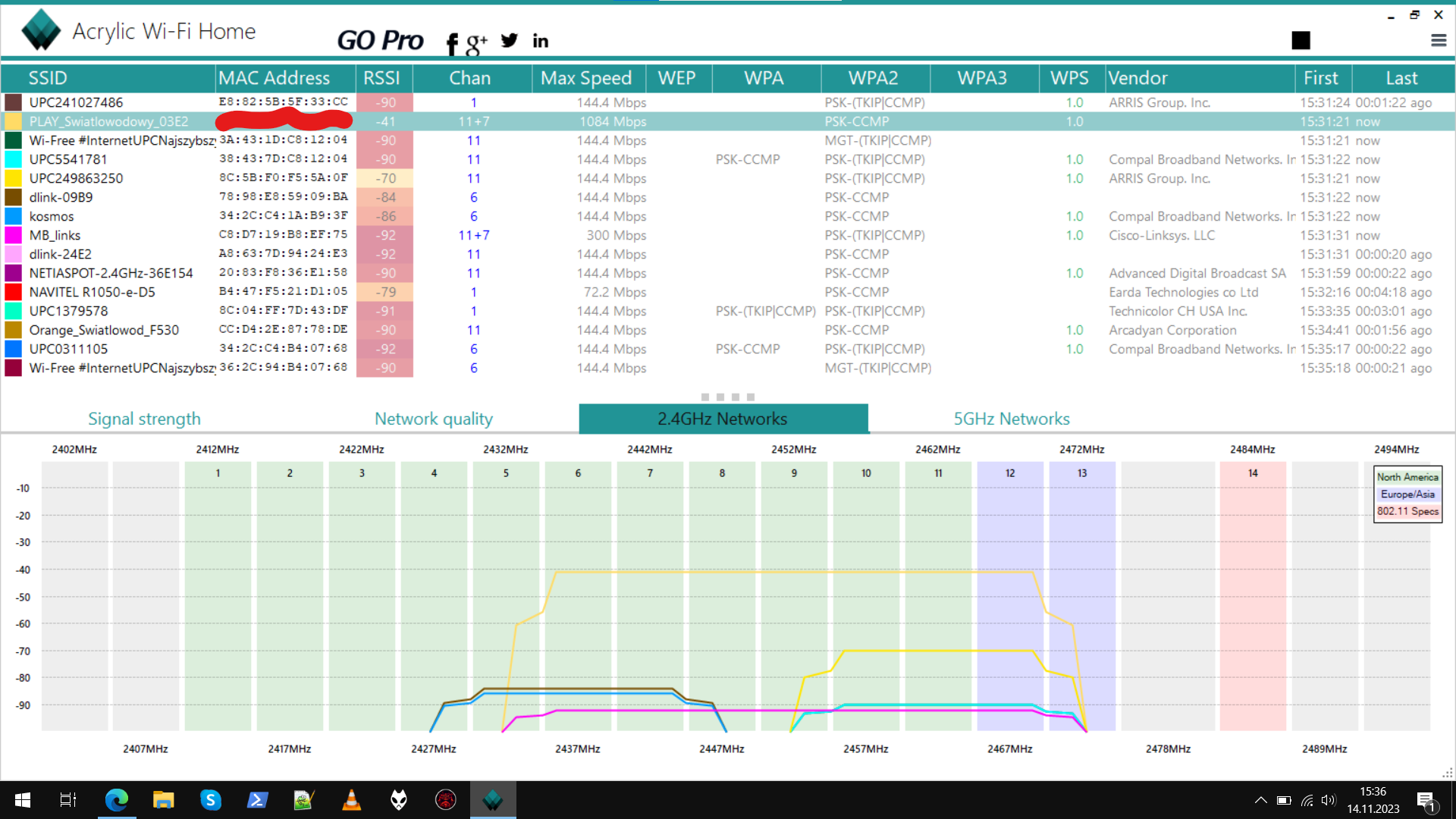Click the North America legend entry
Screen dimensions: 1456x819
[x=1407, y=477]
